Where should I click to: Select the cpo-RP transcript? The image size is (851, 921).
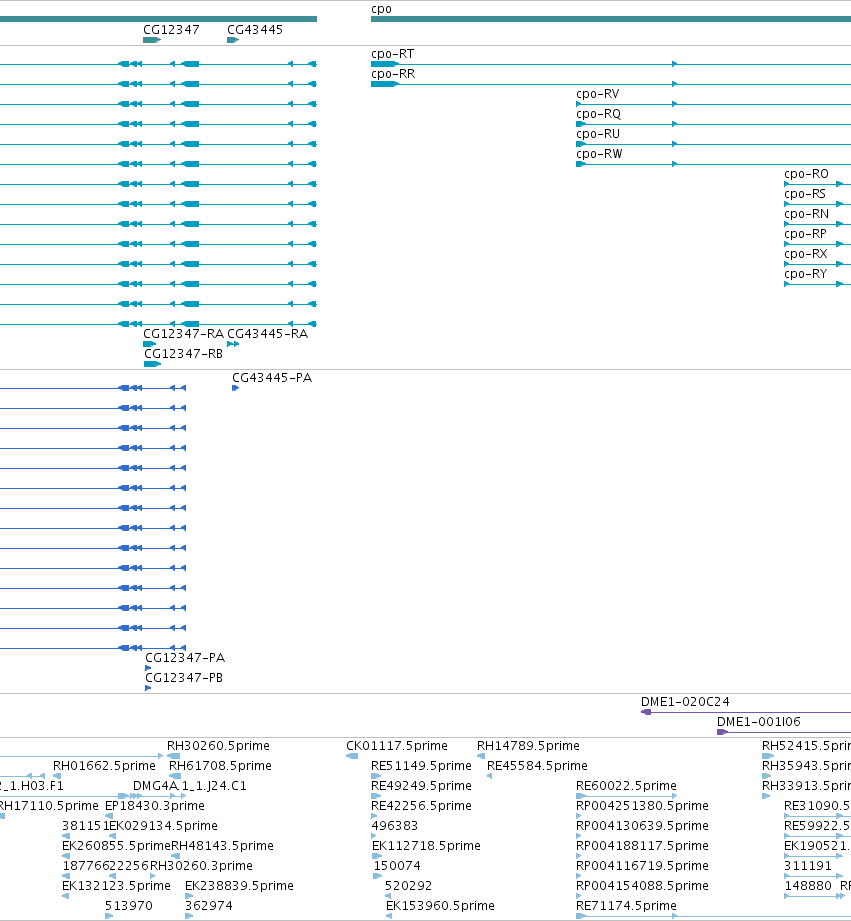[x=805, y=234]
